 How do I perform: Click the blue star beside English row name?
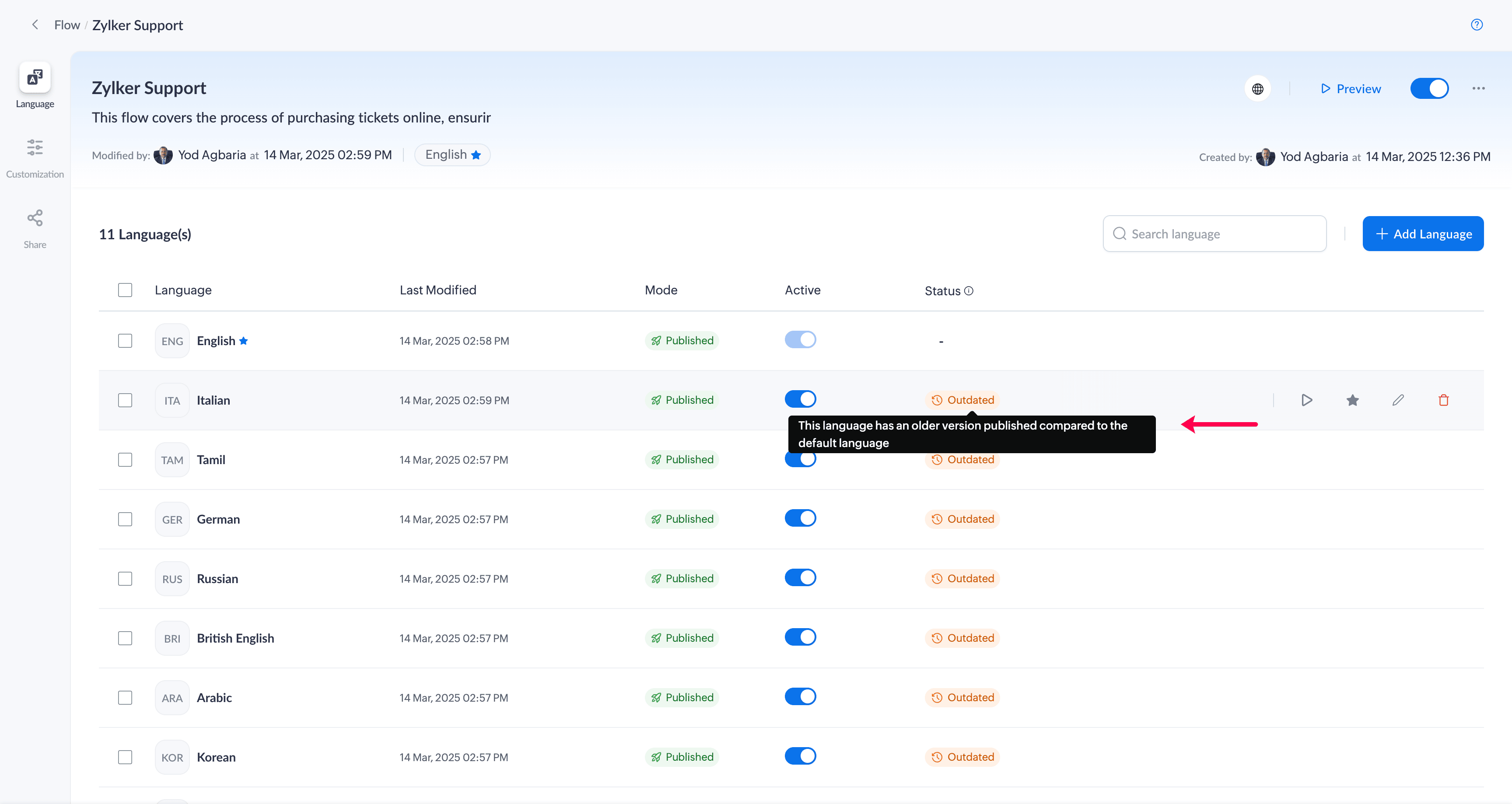tap(244, 340)
